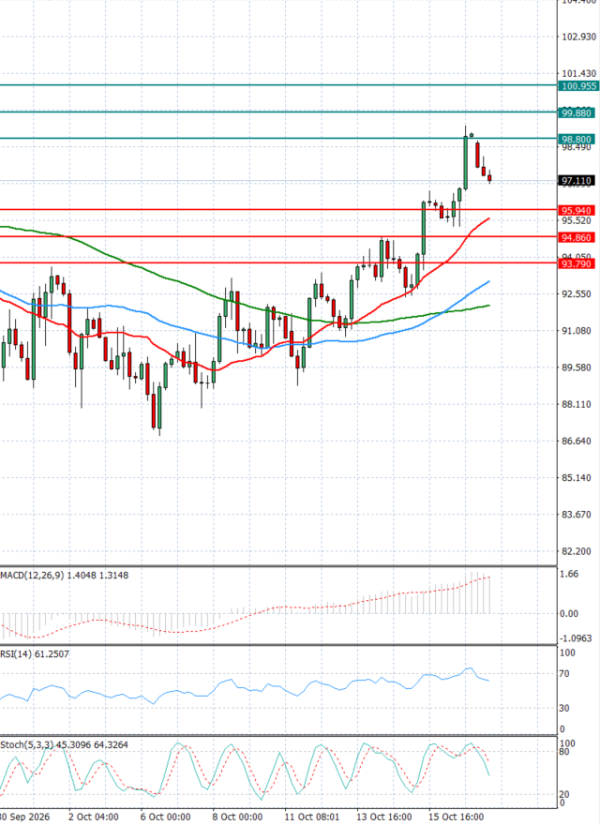Image resolution: width=600 pixels, height=825 pixels.
Task: Click the 92.550 price axis label
Action: [577, 294]
